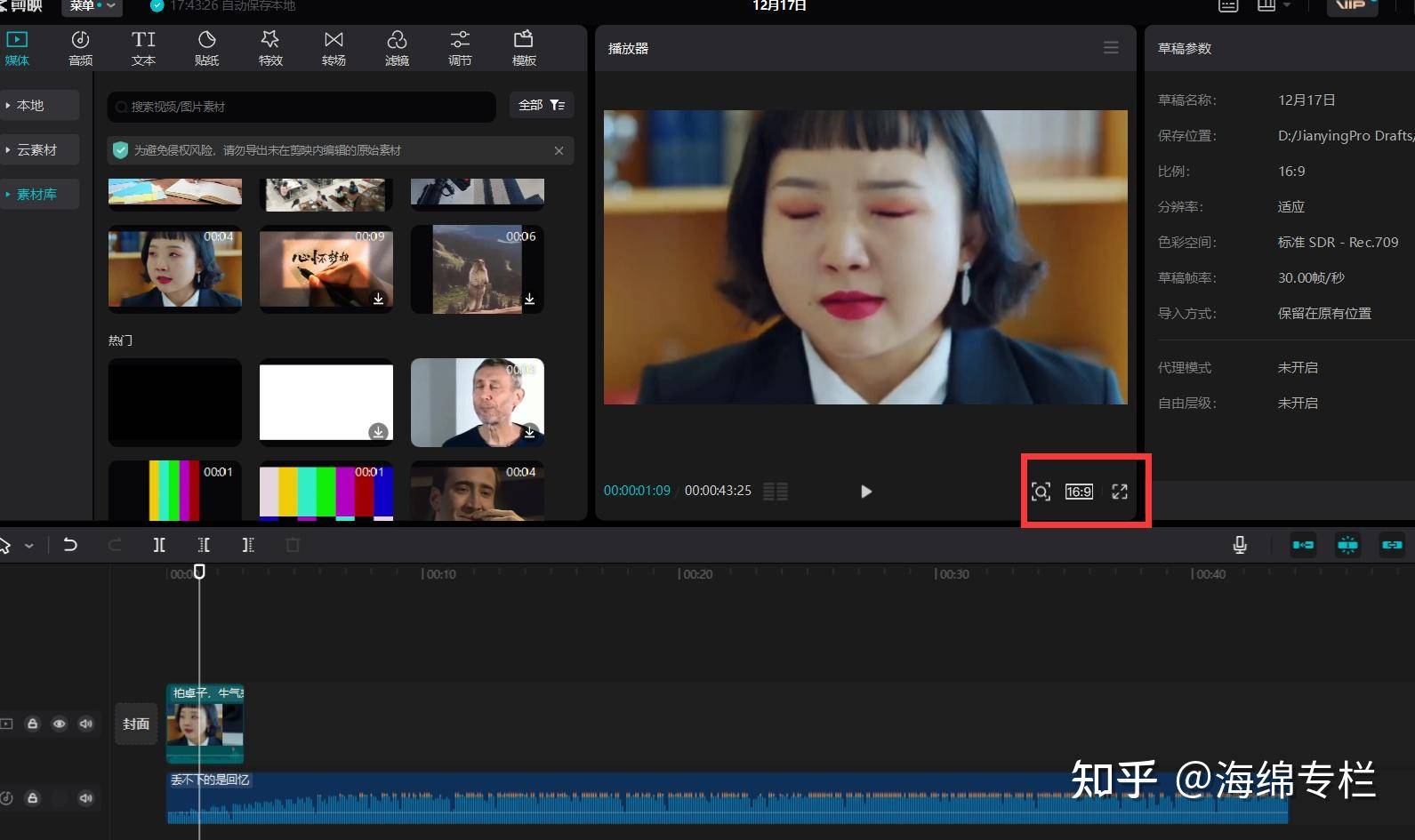Click the draft name value 12月17日
The image size is (1415, 840).
(1306, 100)
